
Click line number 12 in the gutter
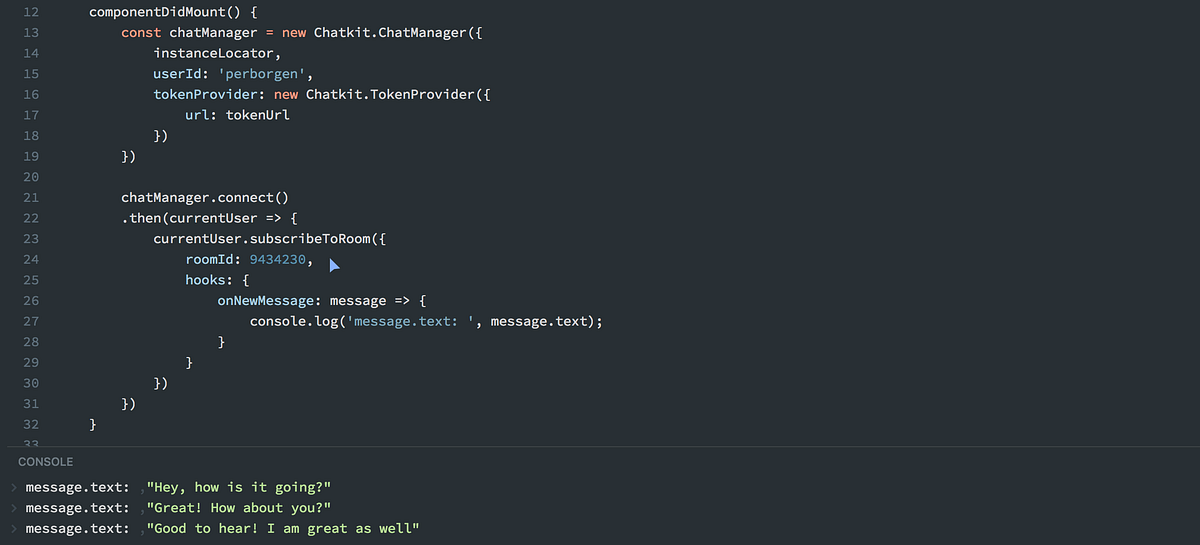tap(30, 12)
